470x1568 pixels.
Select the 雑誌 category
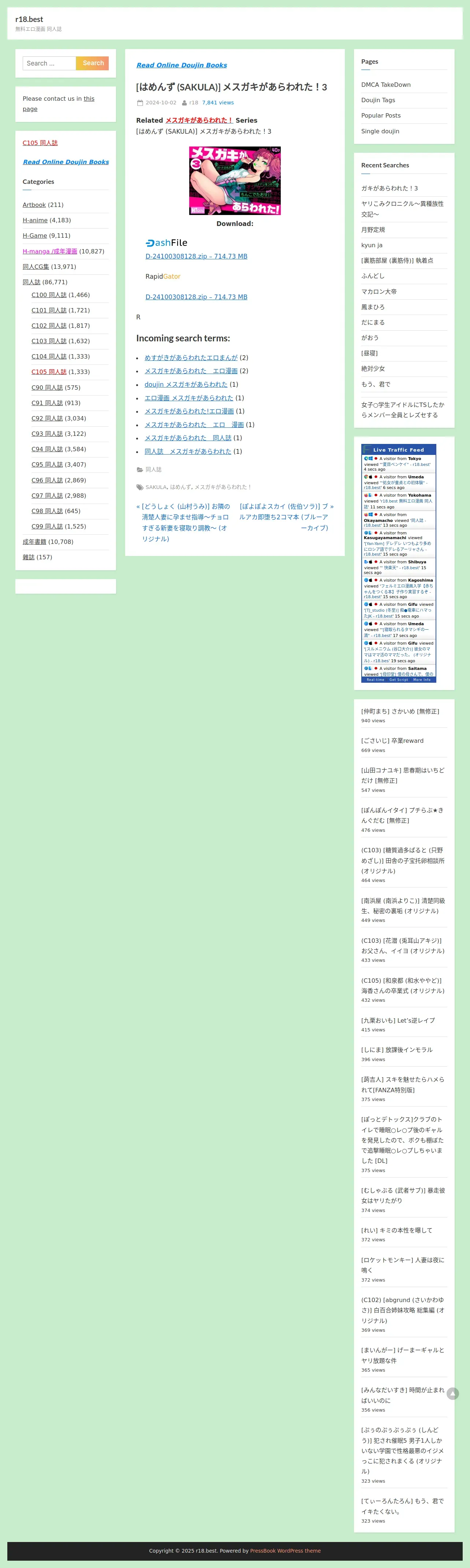tap(29, 557)
